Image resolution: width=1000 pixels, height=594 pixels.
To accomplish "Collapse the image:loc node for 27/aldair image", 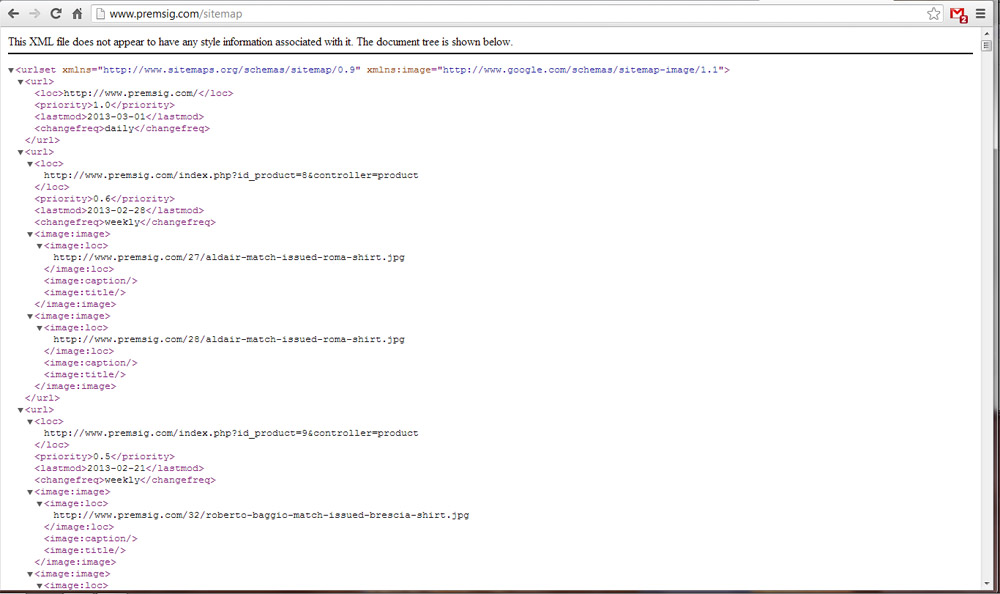I will point(40,246).
